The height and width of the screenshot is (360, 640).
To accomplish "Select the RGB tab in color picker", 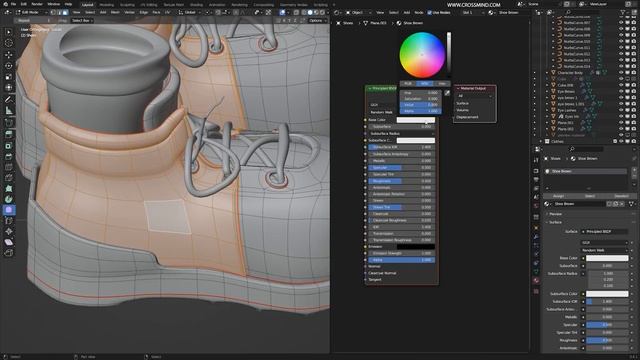I will (408, 83).
